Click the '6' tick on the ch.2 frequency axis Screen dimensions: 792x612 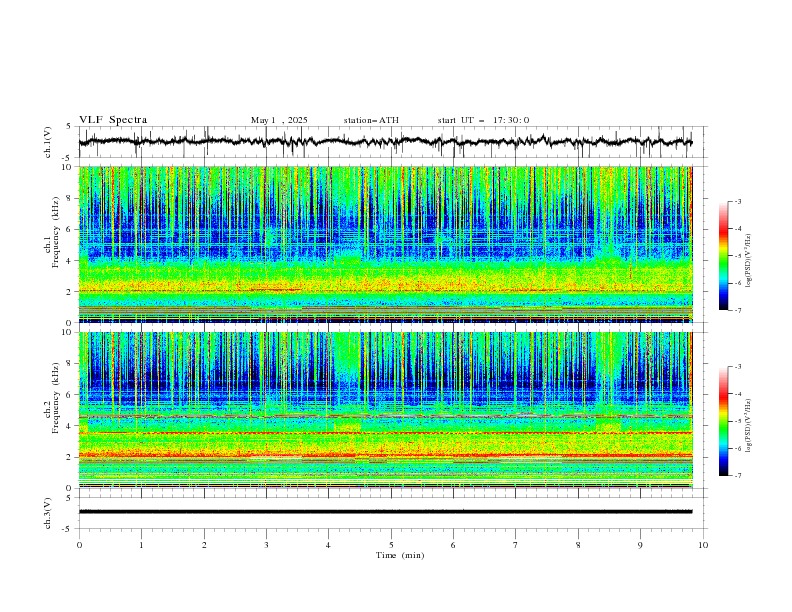70,394
